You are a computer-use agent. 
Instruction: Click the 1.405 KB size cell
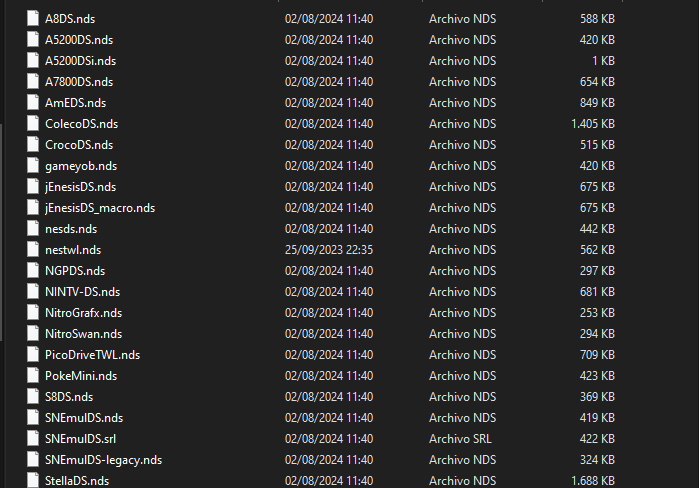point(593,124)
